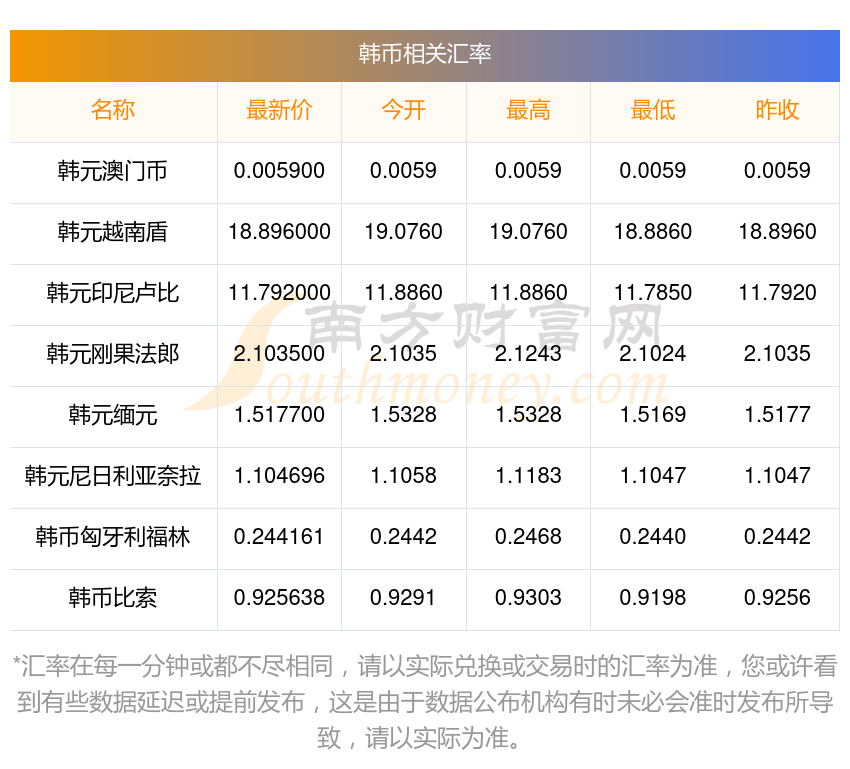
Task: Click the 韩币匈牙利福林 row name
Action: click(x=113, y=537)
